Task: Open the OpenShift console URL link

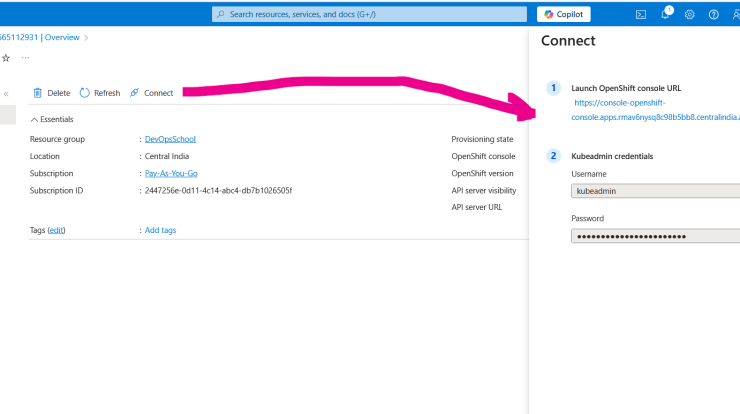Action: (656, 110)
